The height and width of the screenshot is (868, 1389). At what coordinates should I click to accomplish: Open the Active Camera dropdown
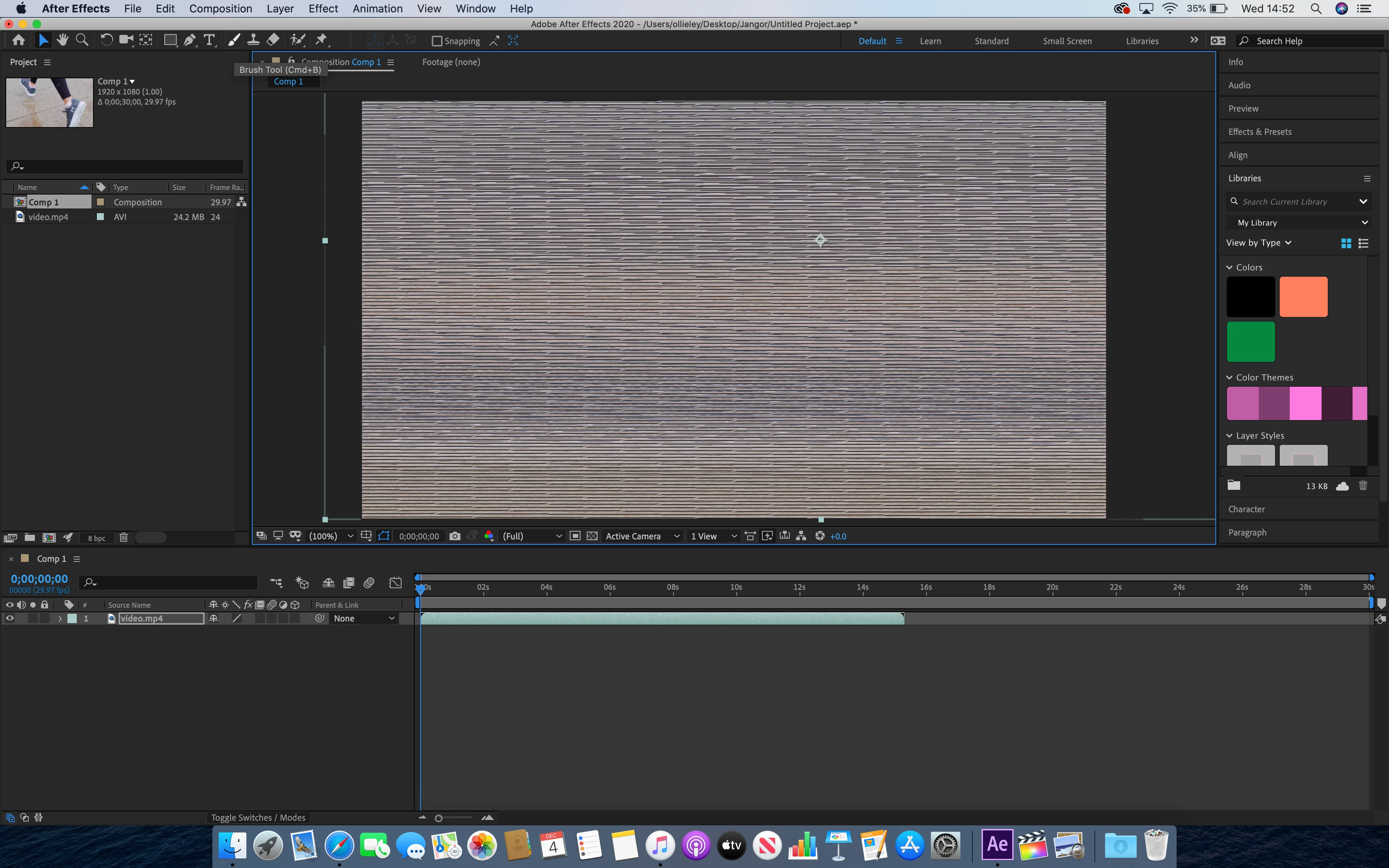point(642,536)
